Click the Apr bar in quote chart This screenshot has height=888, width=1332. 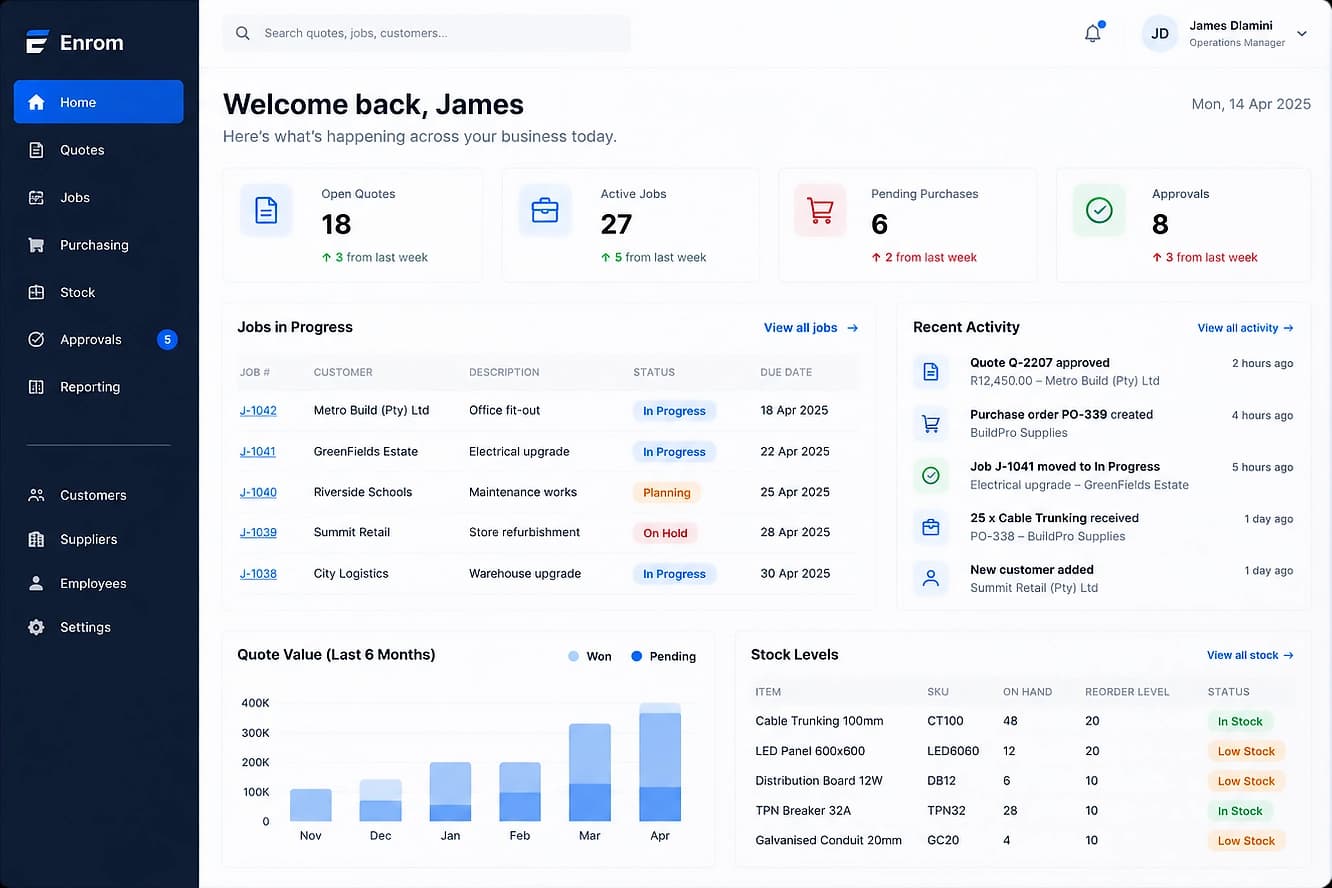tap(660, 762)
